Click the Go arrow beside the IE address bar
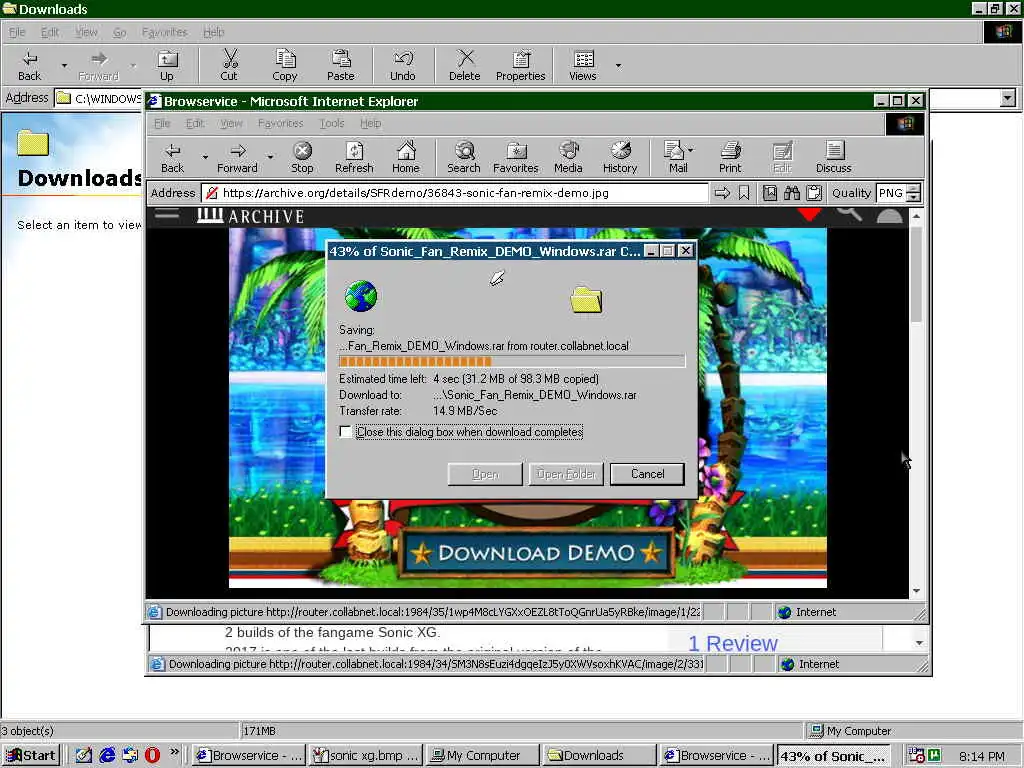The image size is (1024, 768). (x=722, y=193)
